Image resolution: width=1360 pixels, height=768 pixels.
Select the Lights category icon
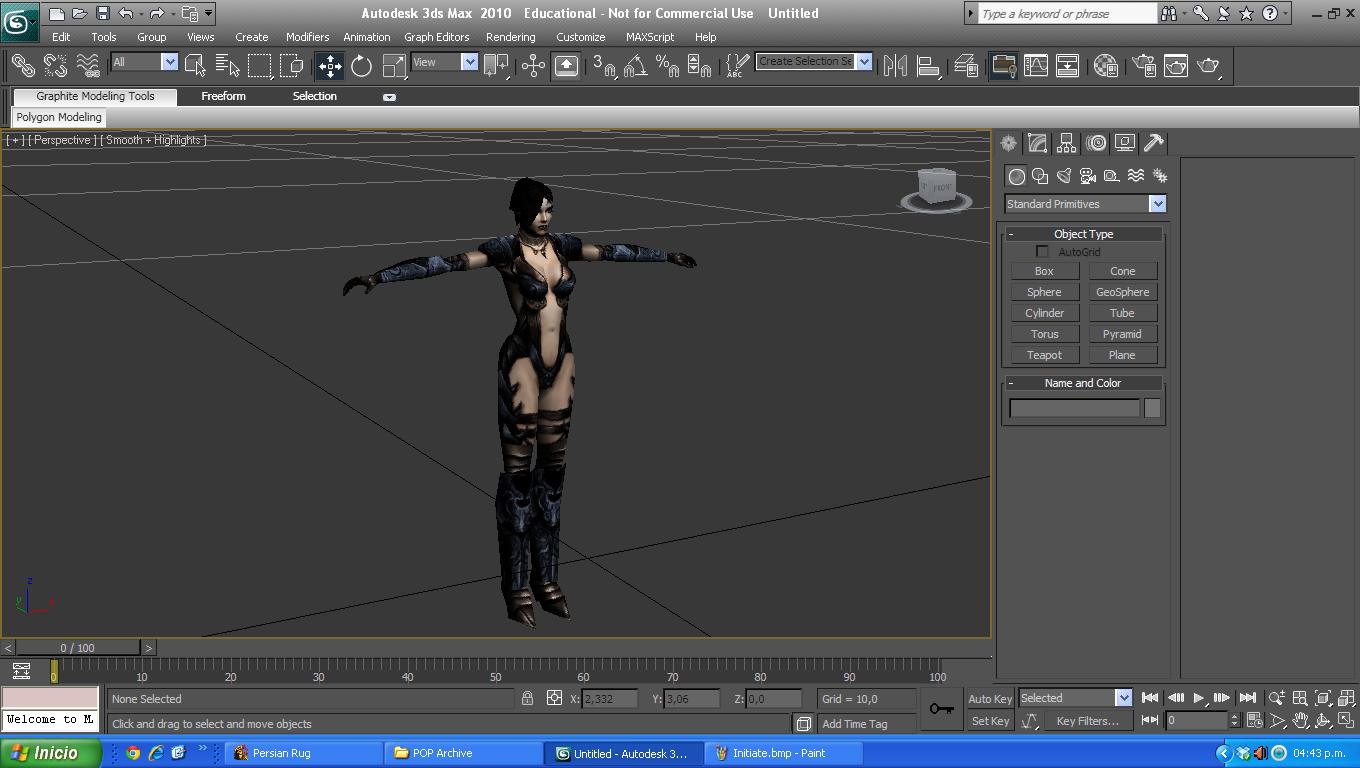tap(1064, 176)
